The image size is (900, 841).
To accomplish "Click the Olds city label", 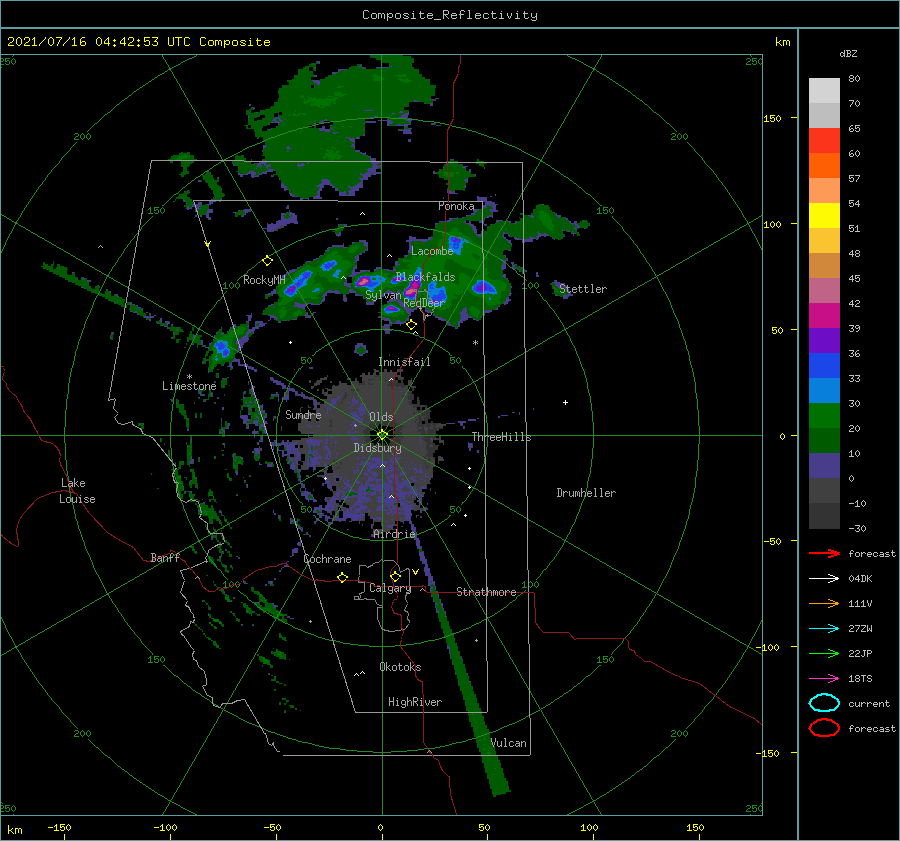I will pos(381,417).
